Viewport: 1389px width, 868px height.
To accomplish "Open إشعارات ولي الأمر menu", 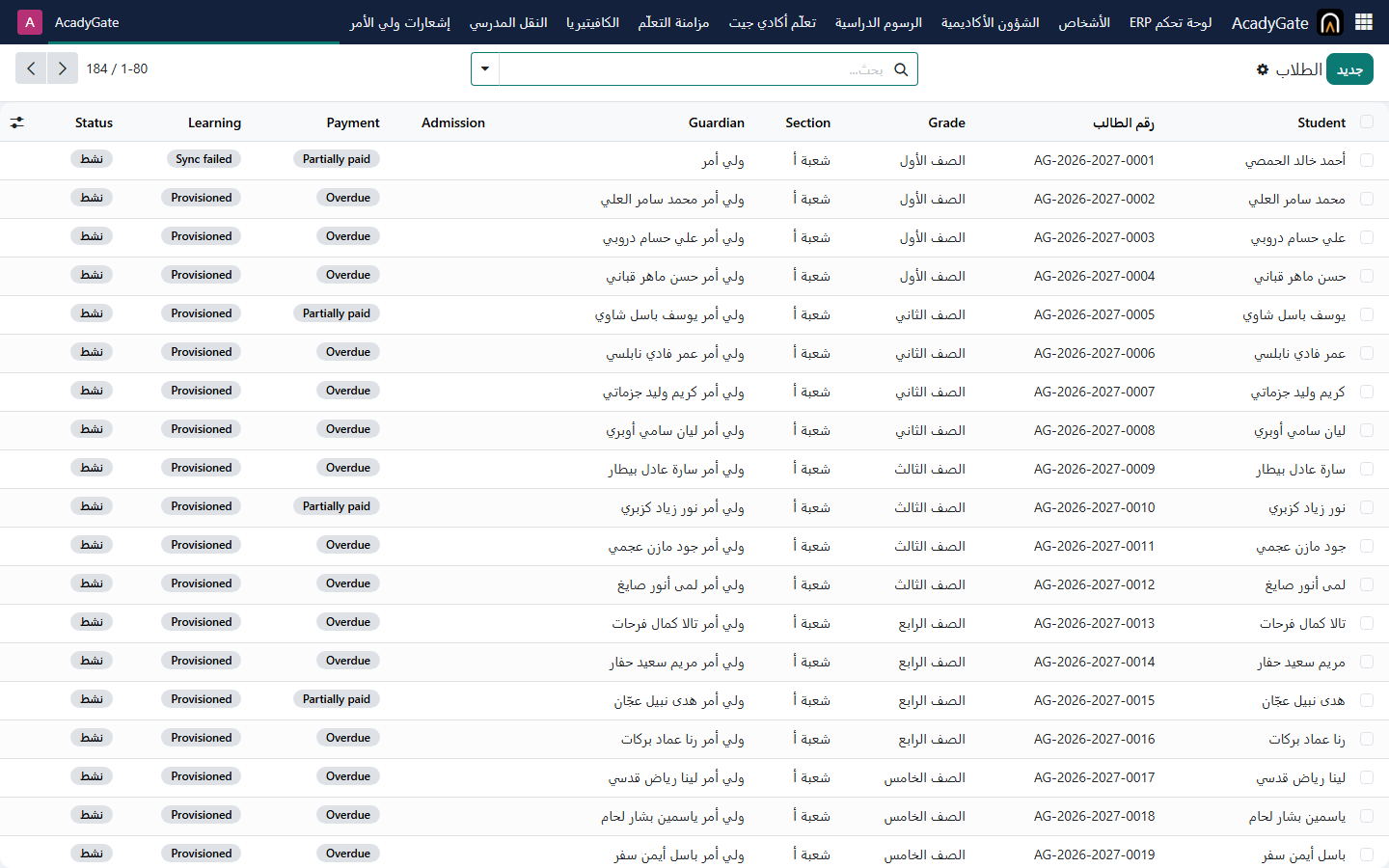I will pyautogui.click(x=400, y=22).
